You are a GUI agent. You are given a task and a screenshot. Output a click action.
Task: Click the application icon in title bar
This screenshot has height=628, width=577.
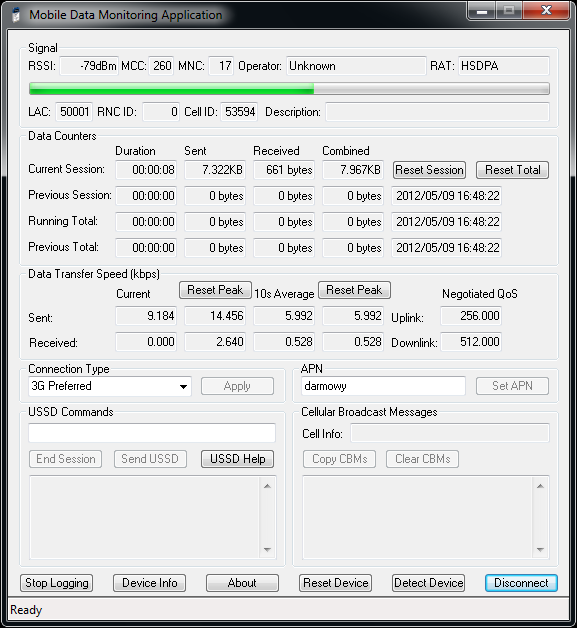coord(16,15)
